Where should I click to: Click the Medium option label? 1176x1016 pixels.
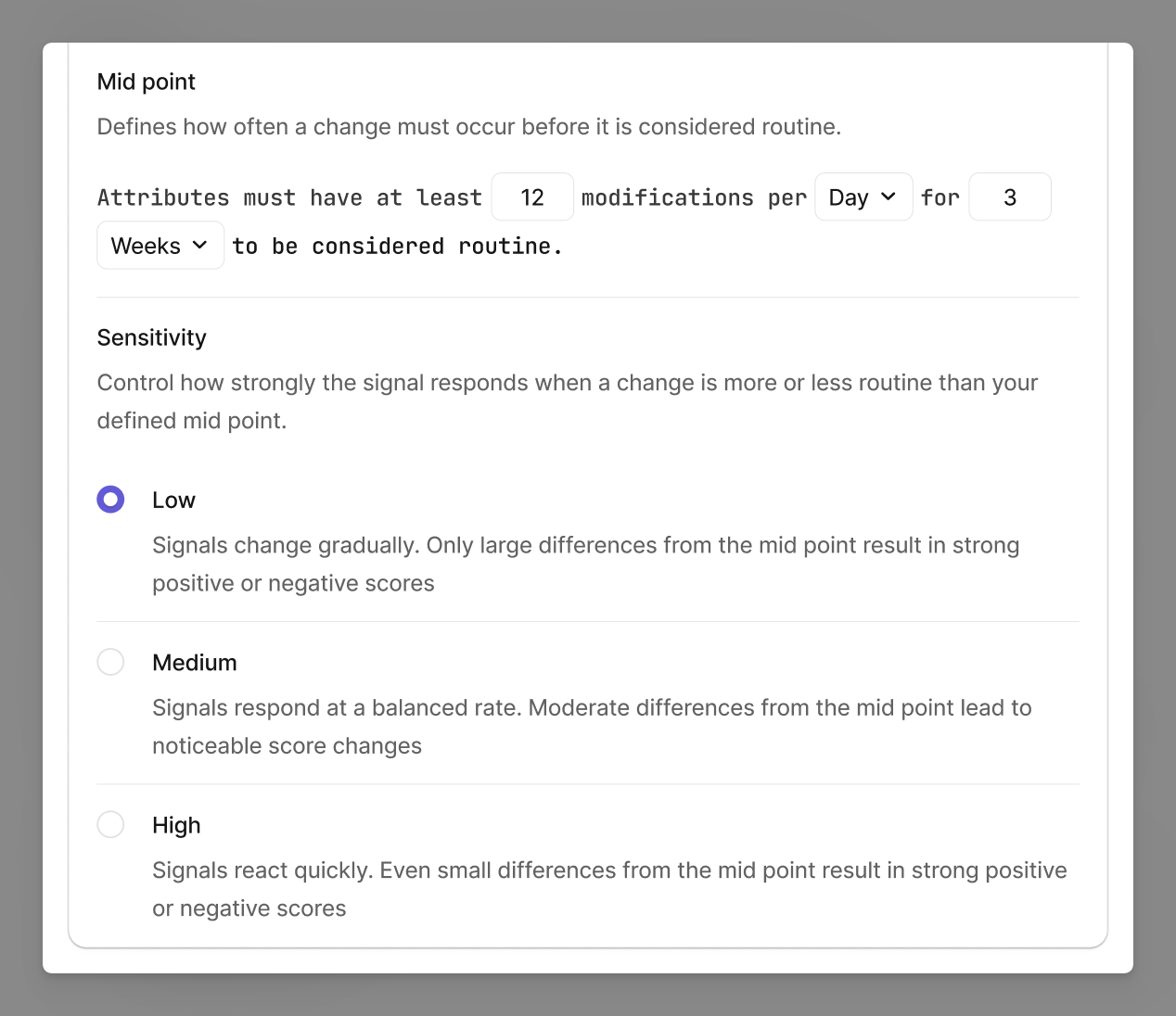195,662
